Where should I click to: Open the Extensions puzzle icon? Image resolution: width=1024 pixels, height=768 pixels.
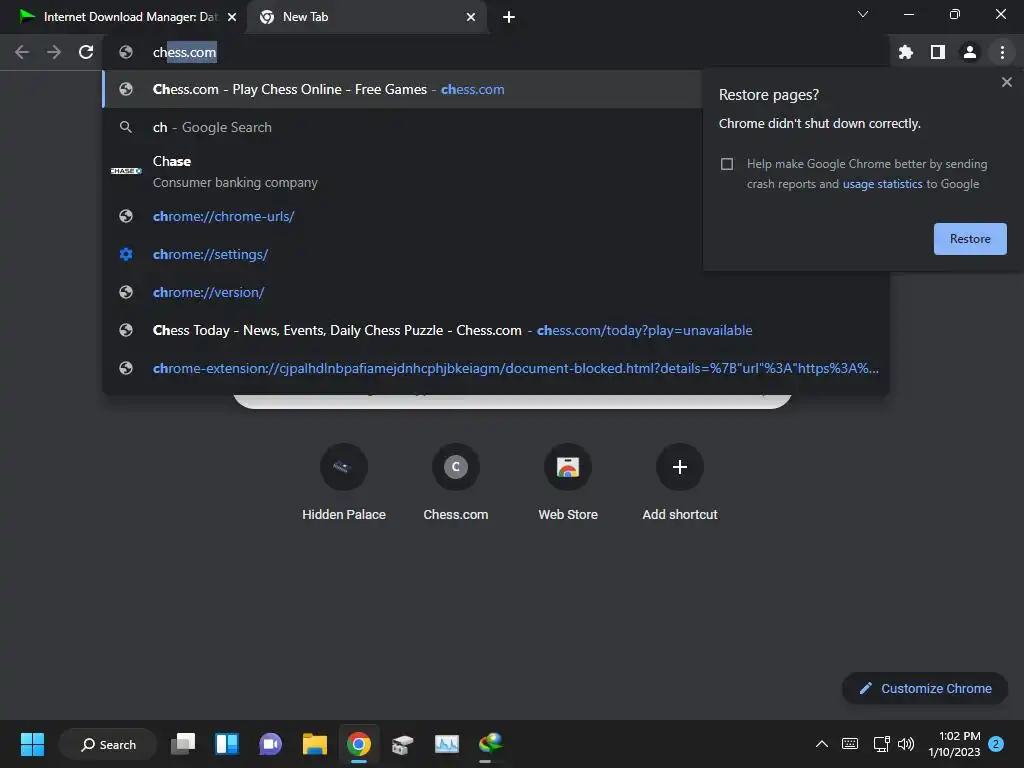pyautogui.click(x=906, y=52)
